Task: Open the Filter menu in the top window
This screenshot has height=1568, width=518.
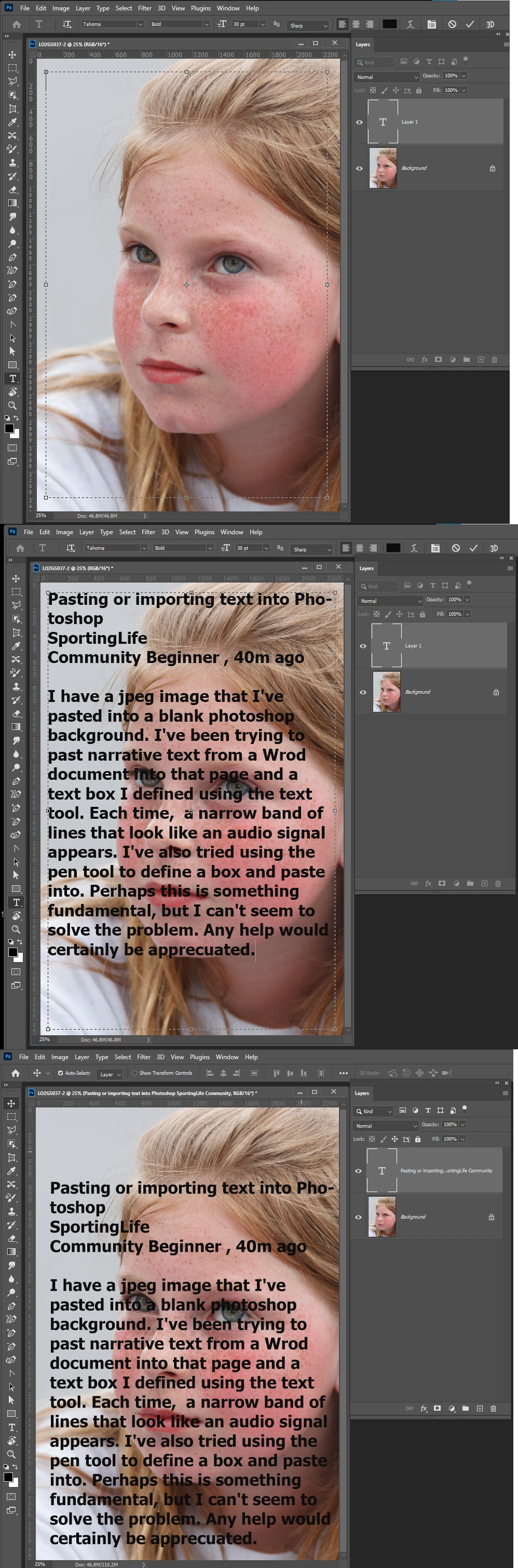Action: (x=145, y=8)
